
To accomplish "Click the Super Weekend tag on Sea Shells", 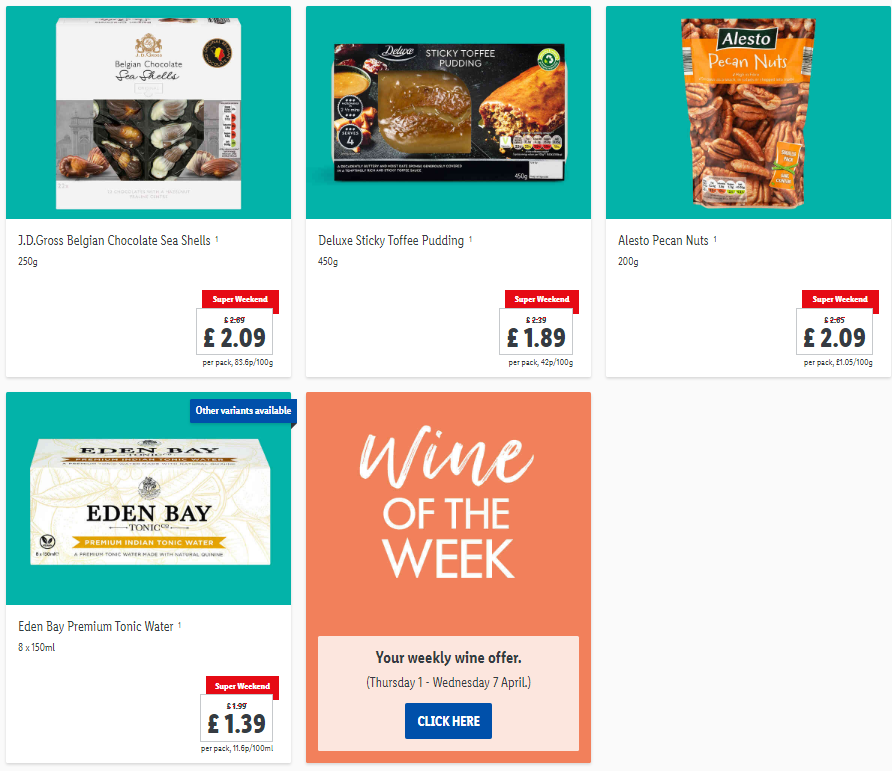I will coord(240,299).
